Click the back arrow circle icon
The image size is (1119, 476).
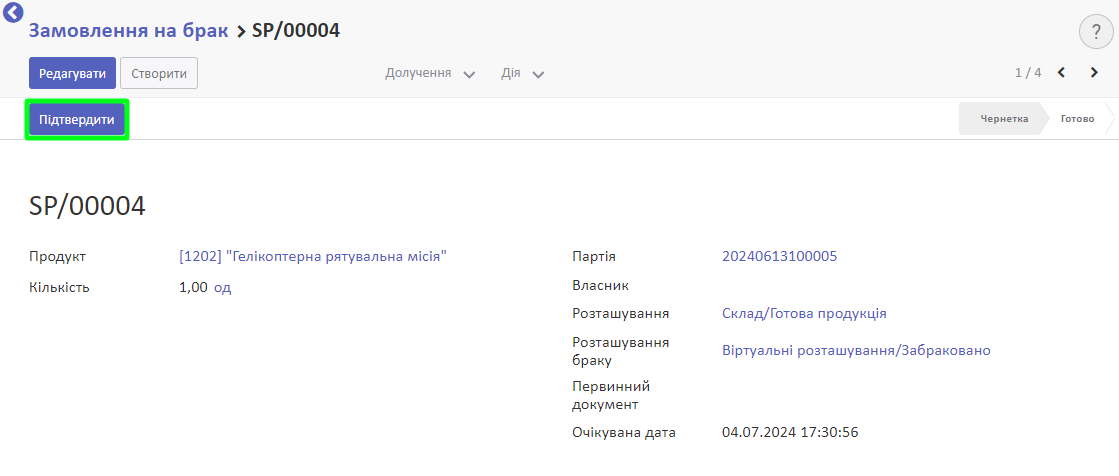13,12
